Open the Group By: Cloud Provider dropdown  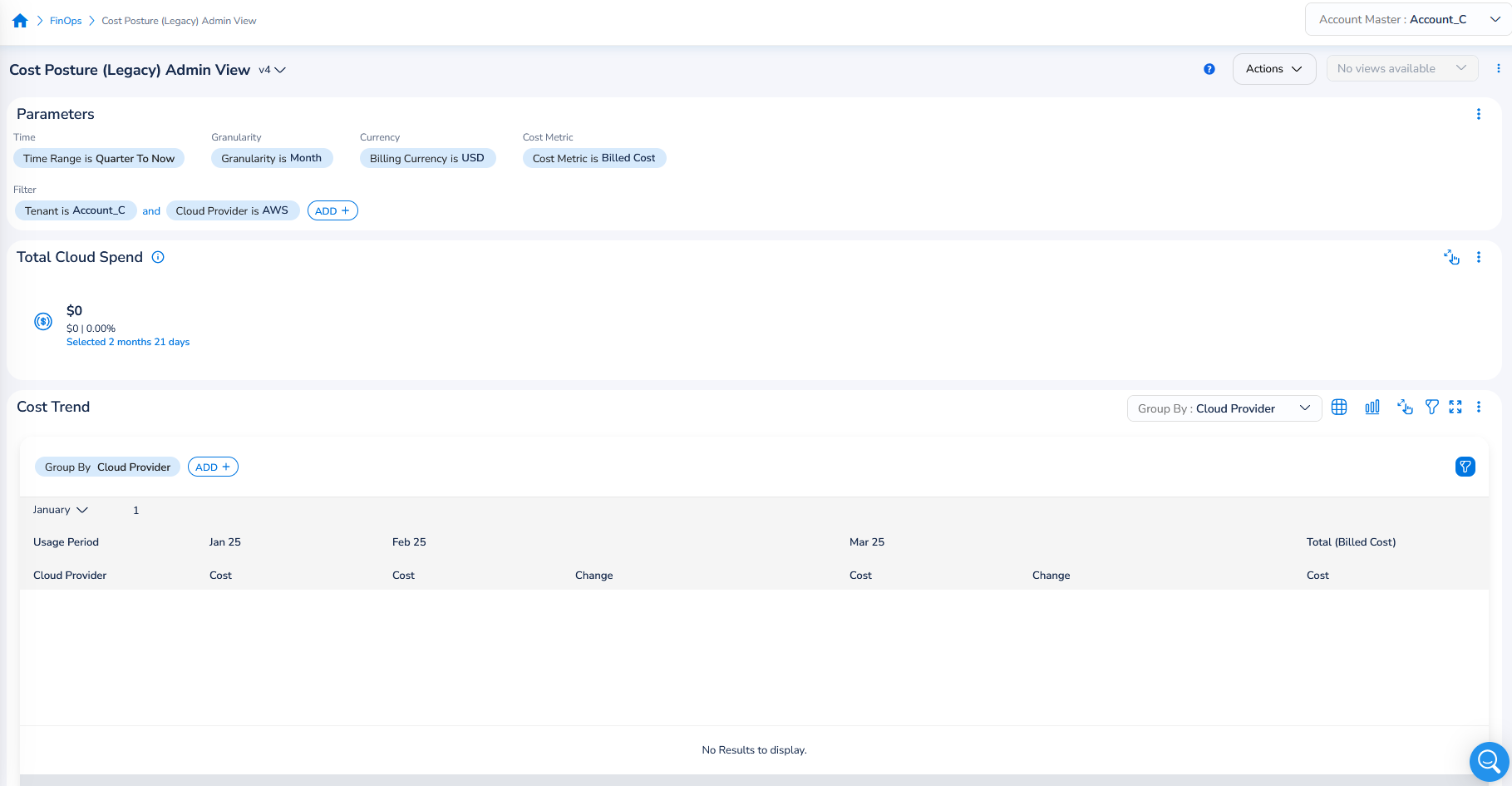pyautogui.click(x=1224, y=408)
